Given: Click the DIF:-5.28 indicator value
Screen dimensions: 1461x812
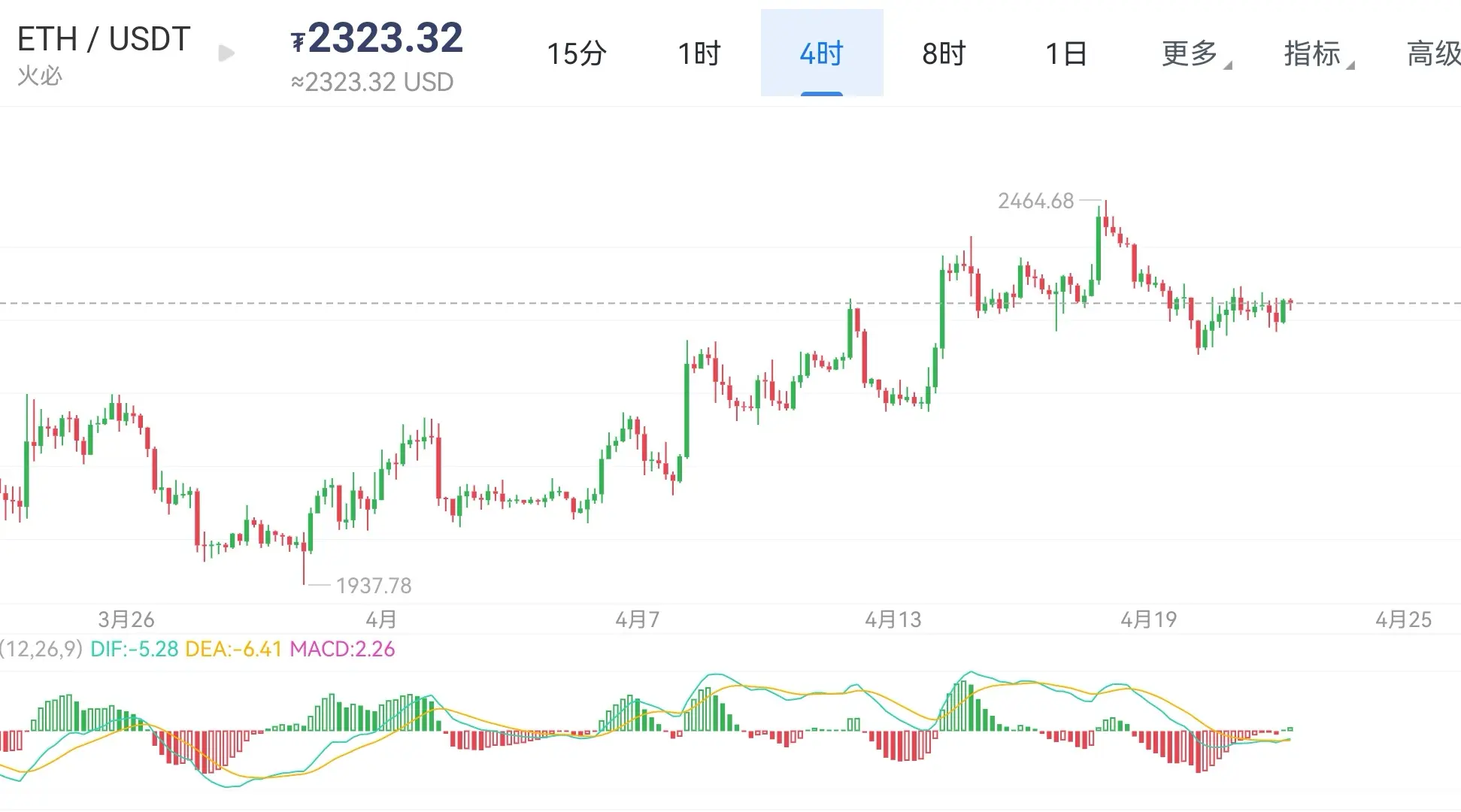Looking at the screenshot, I should pyautogui.click(x=134, y=649).
